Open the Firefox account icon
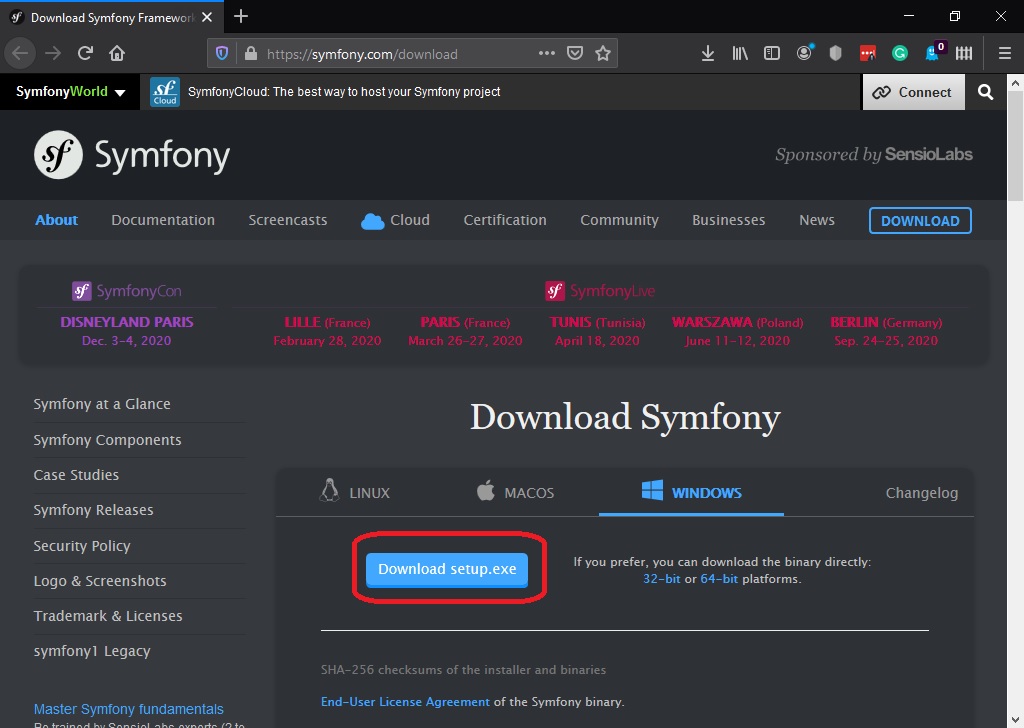Image resolution: width=1024 pixels, height=728 pixels. tap(804, 54)
